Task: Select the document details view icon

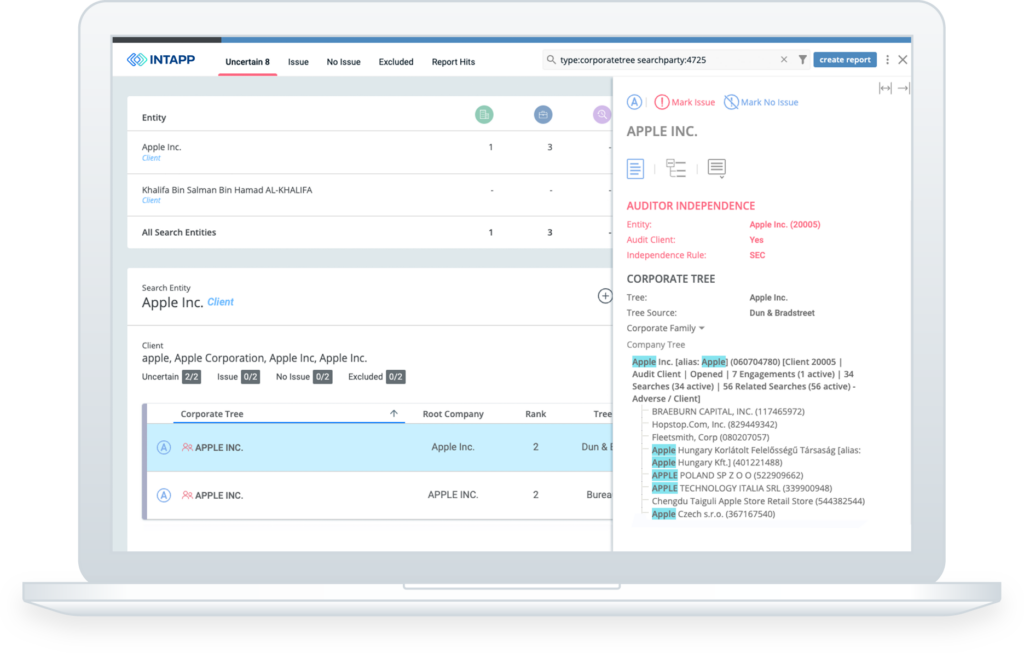Action: (635, 168)
